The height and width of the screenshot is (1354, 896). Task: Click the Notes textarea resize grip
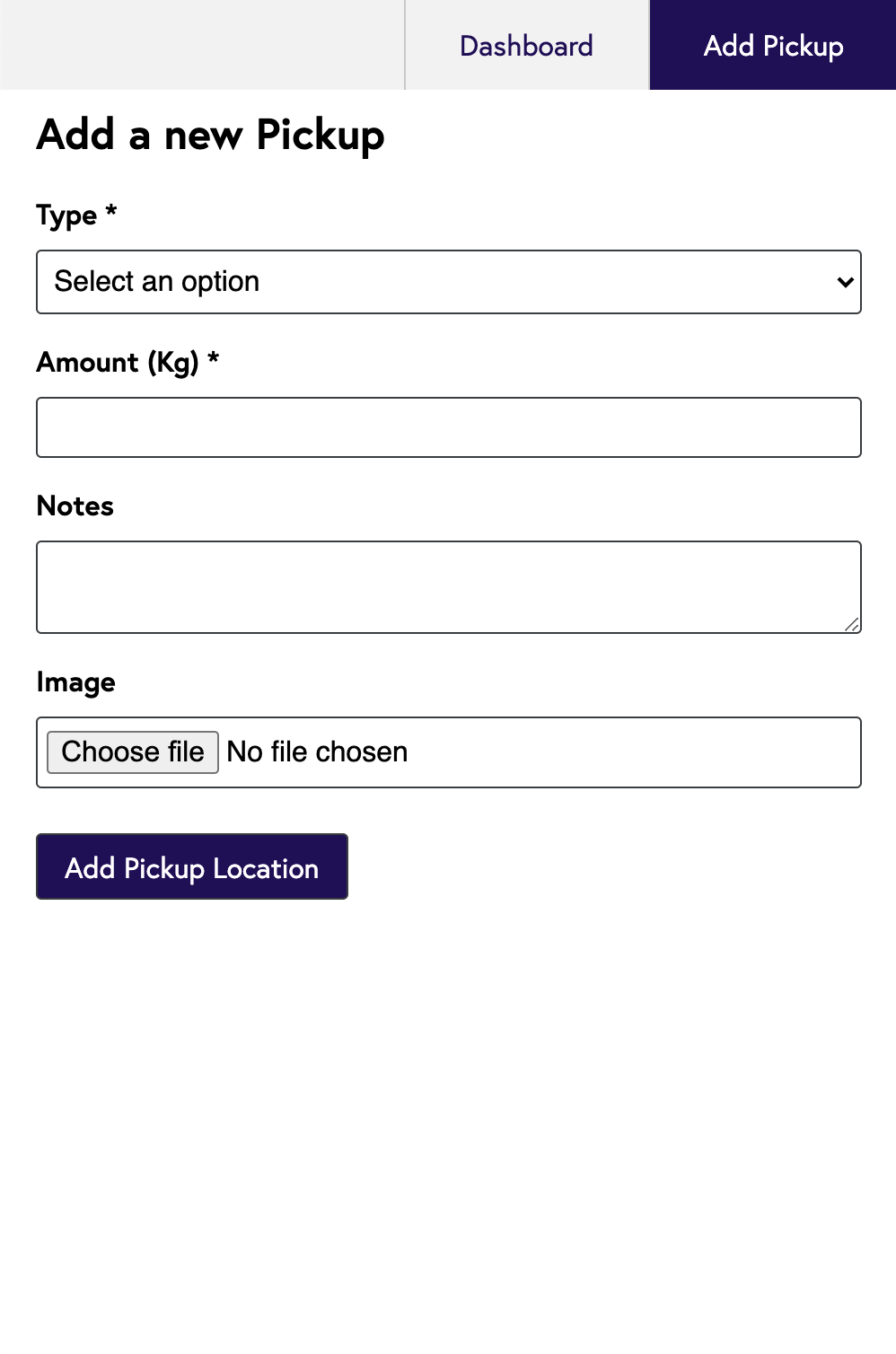[852, 624]
